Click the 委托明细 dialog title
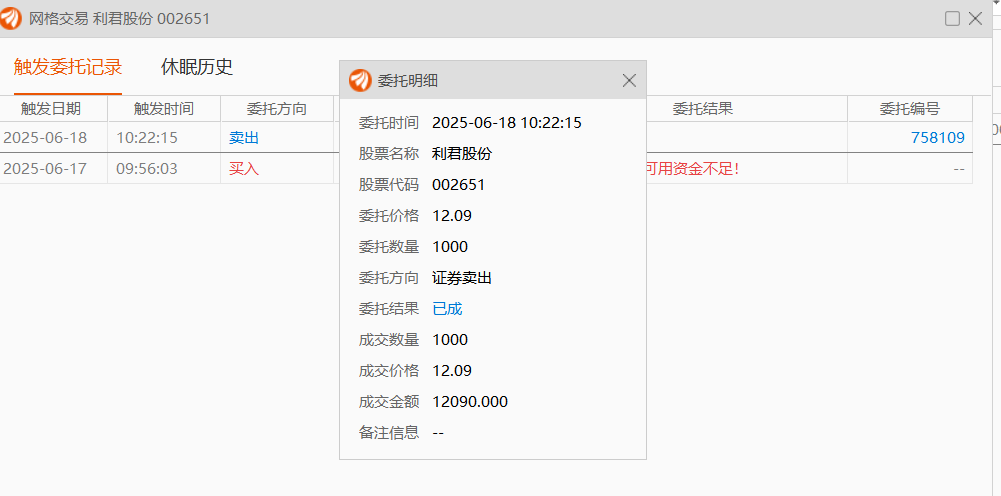This screenshot has height=496, width=1001. (x=408, y=80)
